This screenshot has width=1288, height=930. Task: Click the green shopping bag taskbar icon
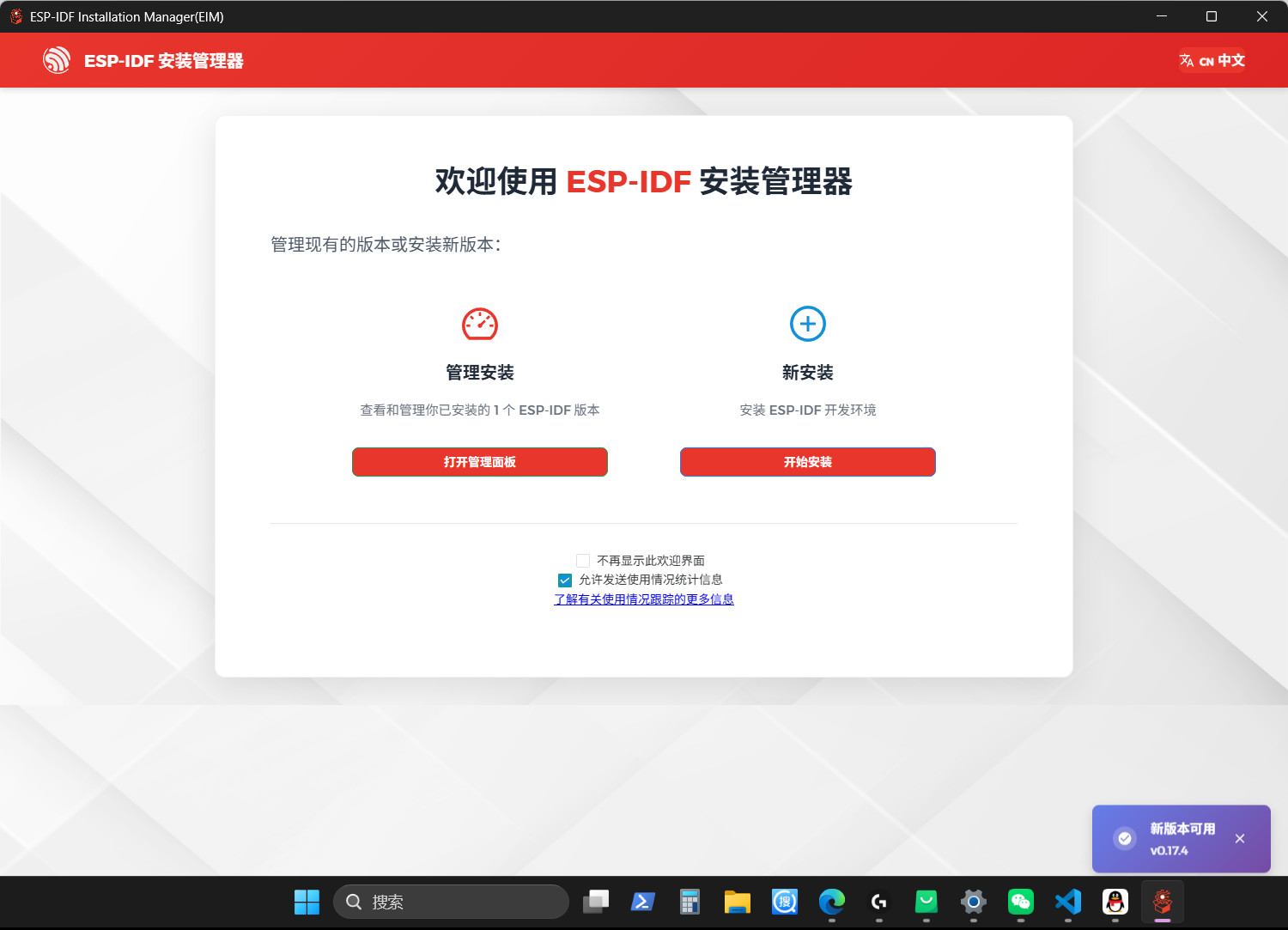click(x=927, y=903)
